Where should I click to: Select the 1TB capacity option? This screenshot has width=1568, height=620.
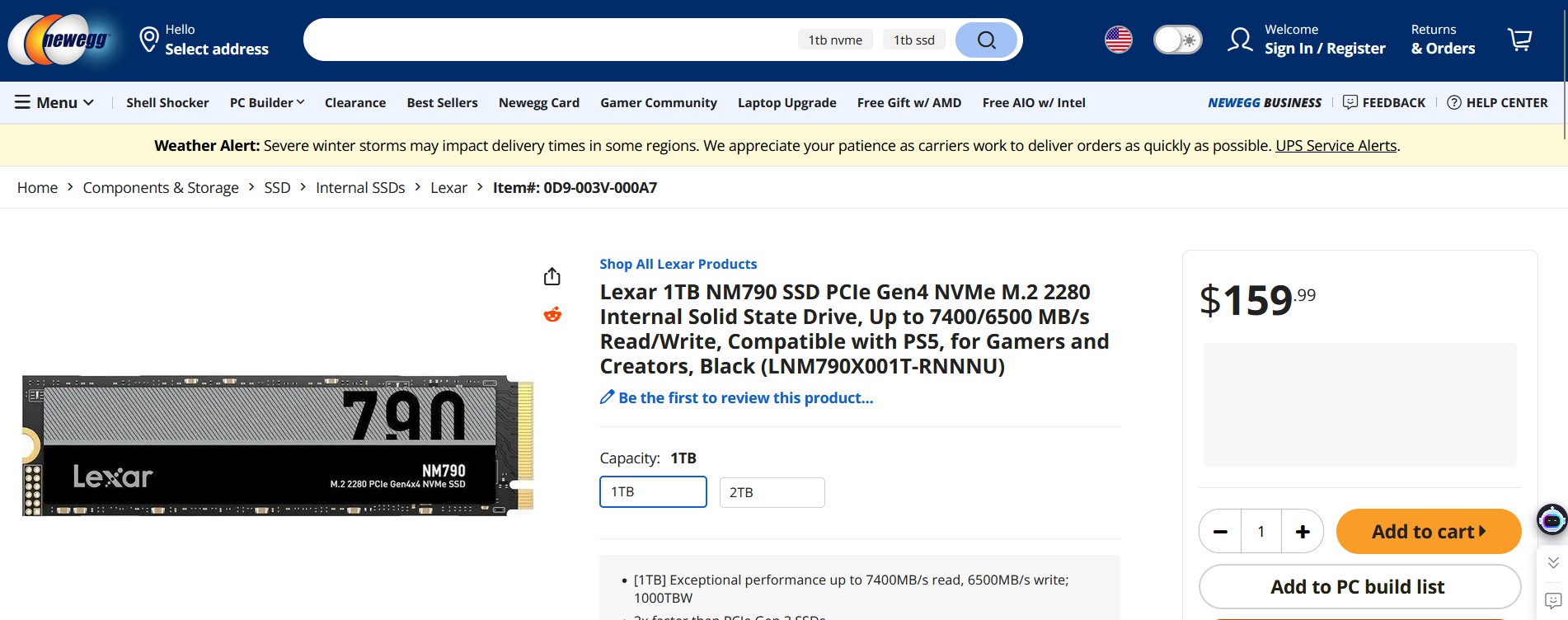pyautogui.click(x=653, y=492)
